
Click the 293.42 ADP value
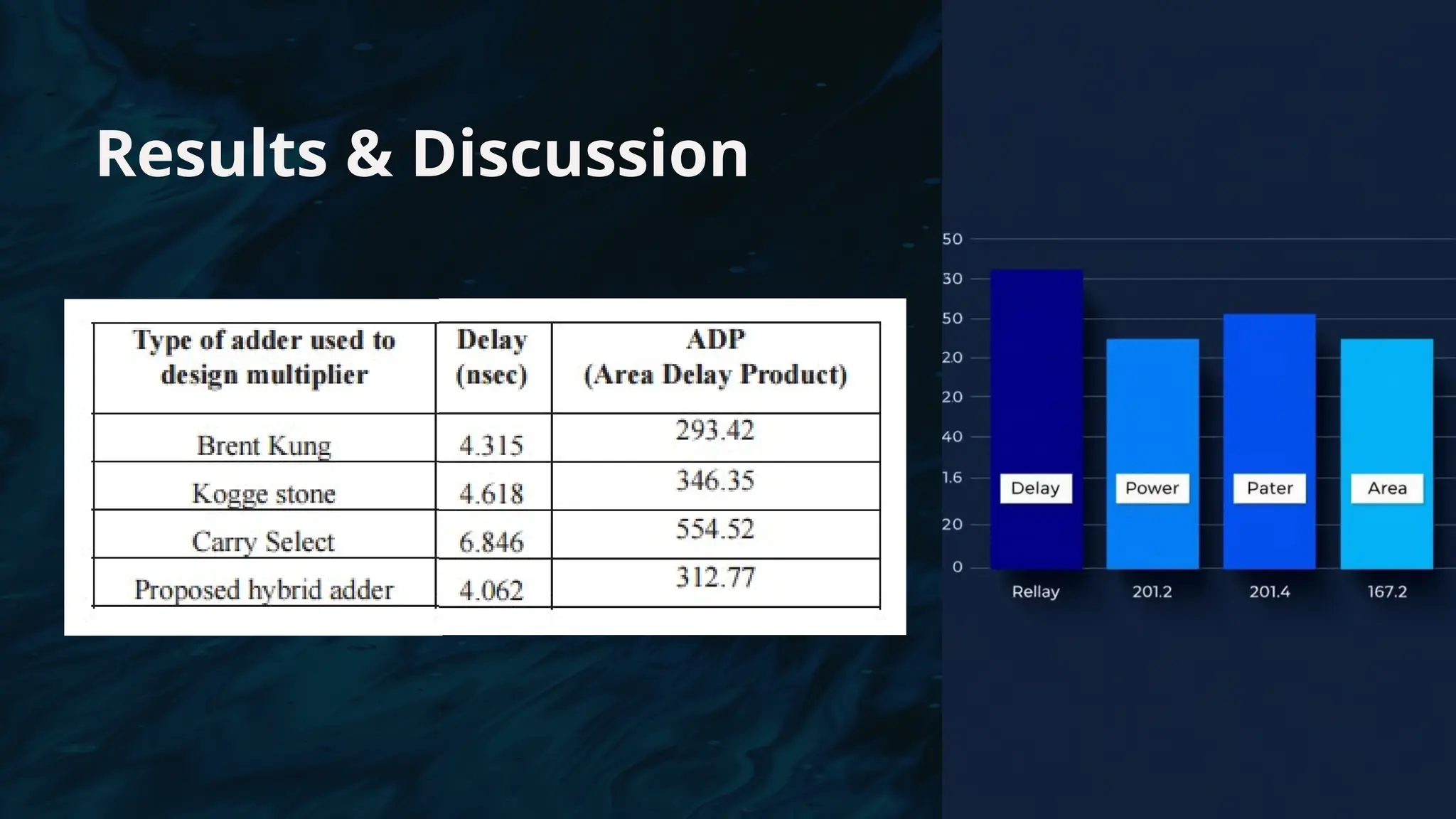point(714,431)
